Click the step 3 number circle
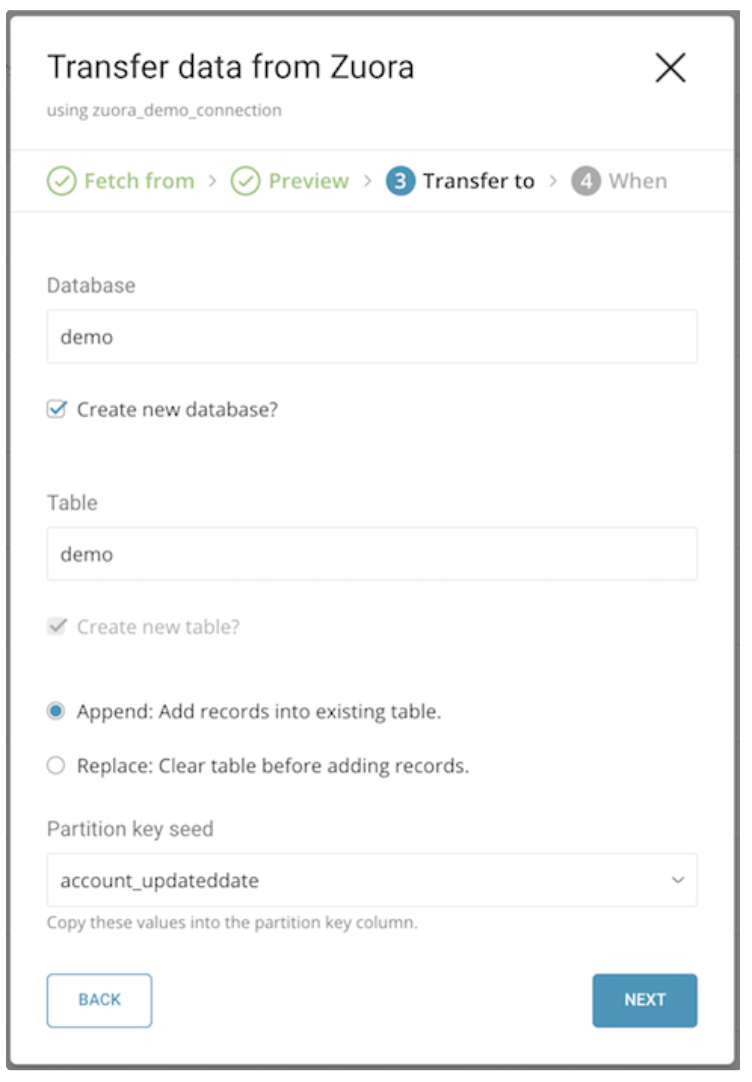752x1082 pixels. (400, 181)
